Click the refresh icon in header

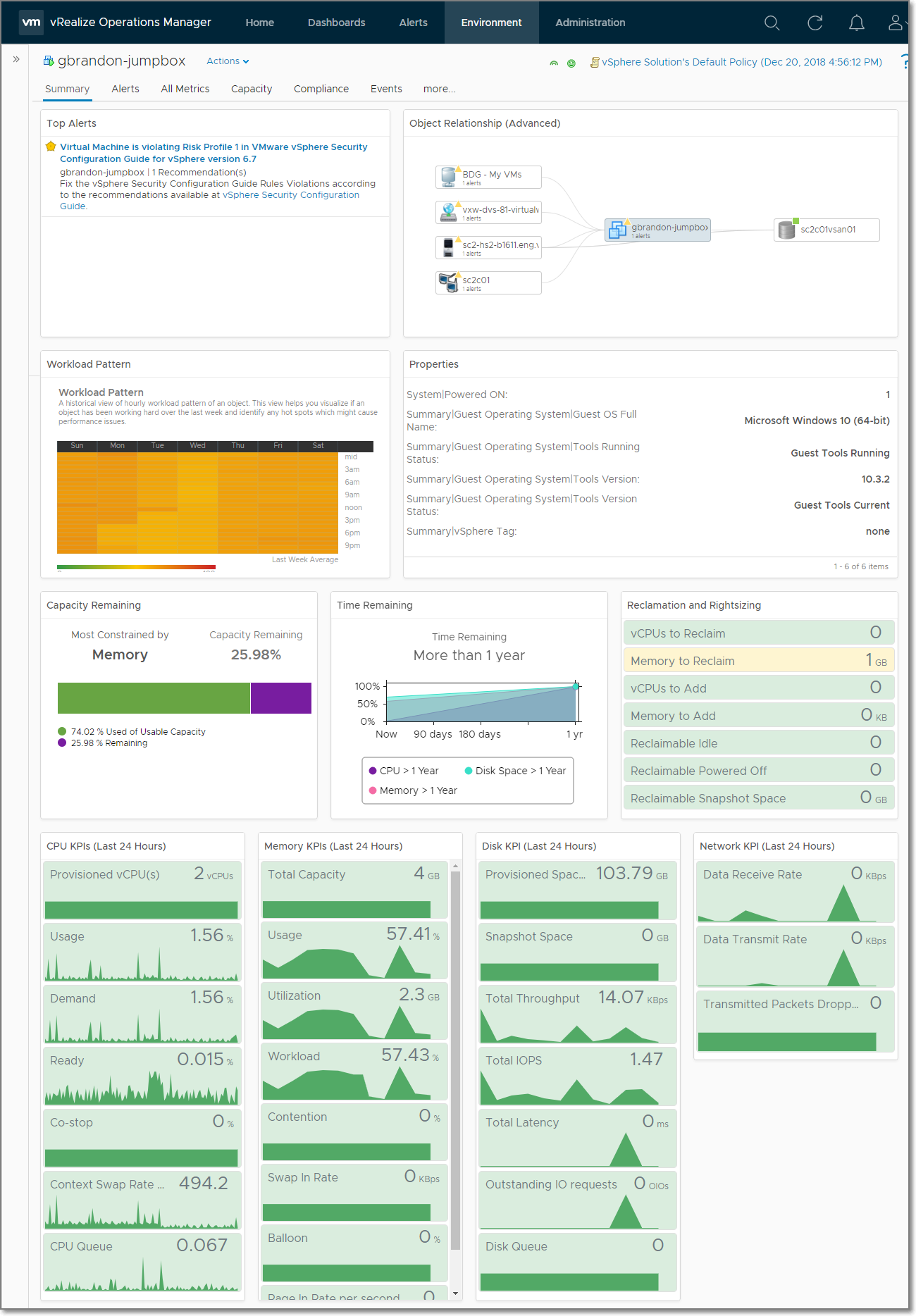pyautogui.click(x=815, y=23)
